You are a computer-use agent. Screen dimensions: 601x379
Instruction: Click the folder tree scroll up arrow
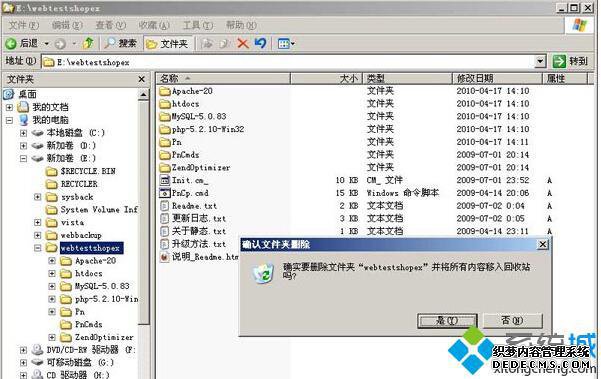pyautogui.click(x=143, y=95)
